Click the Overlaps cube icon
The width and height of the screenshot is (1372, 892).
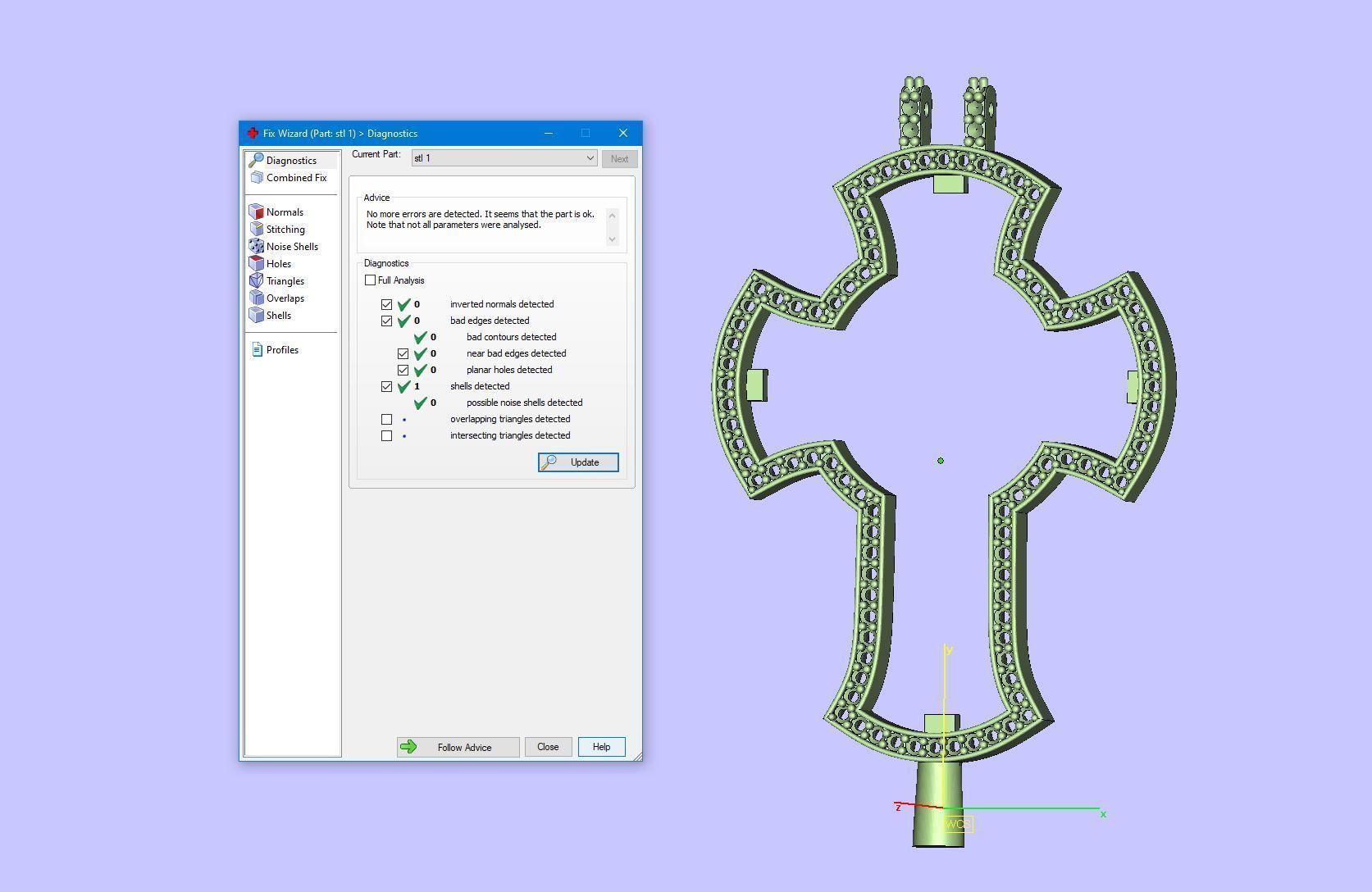pos(256,298)
